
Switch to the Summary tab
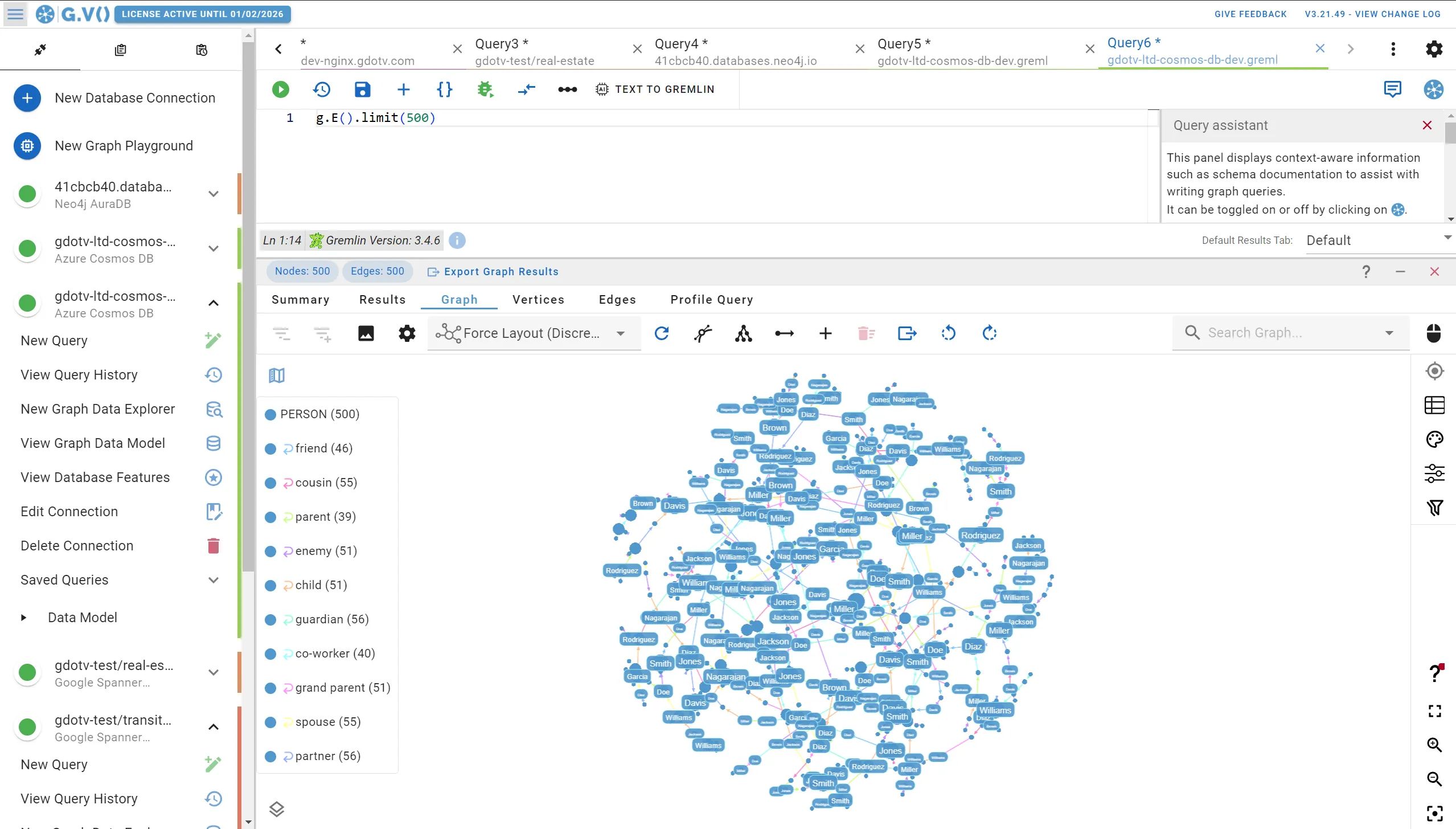coord(301,300)
